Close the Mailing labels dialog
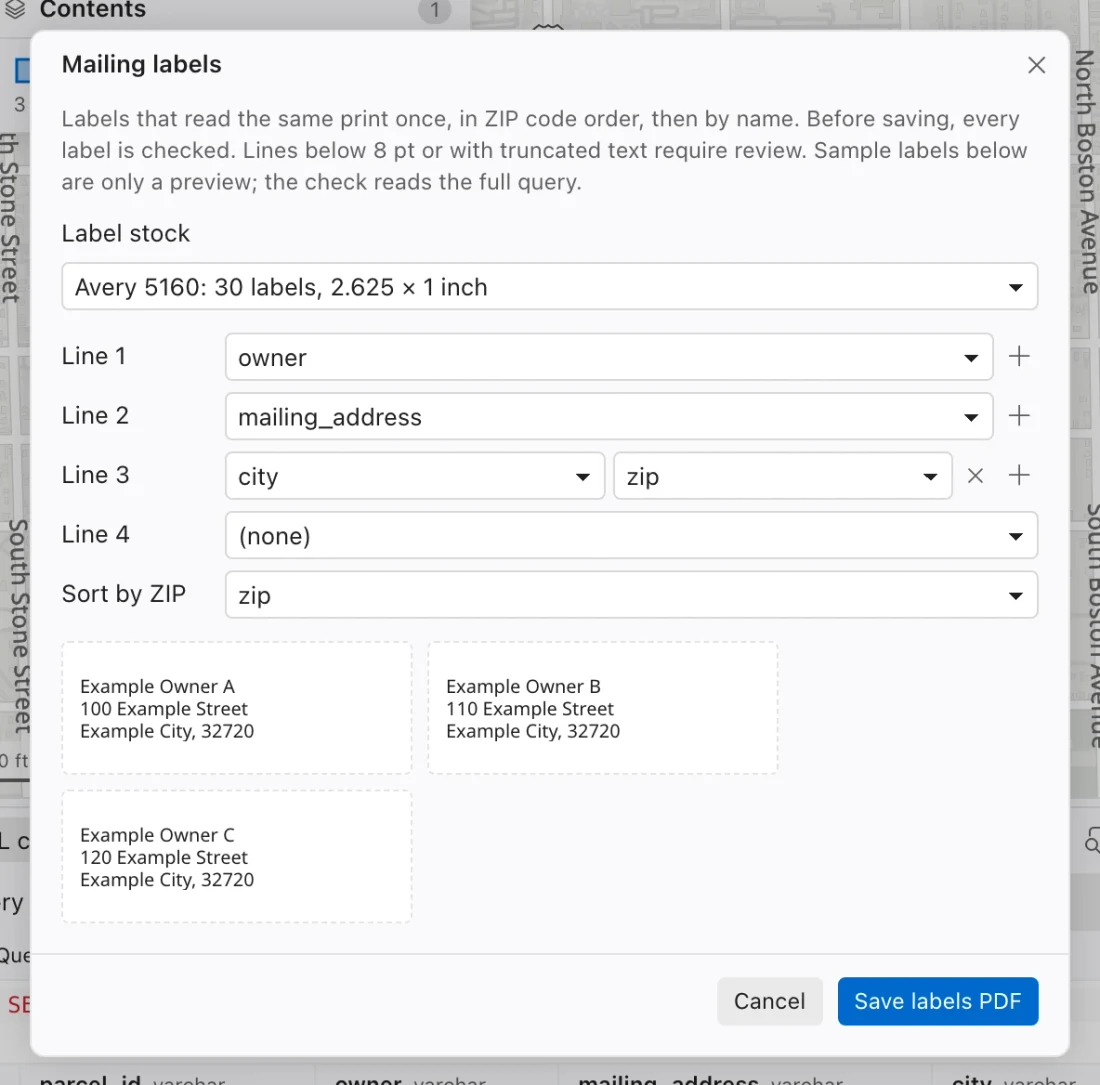The image size is (1100, 1085). click(1036, 65)
